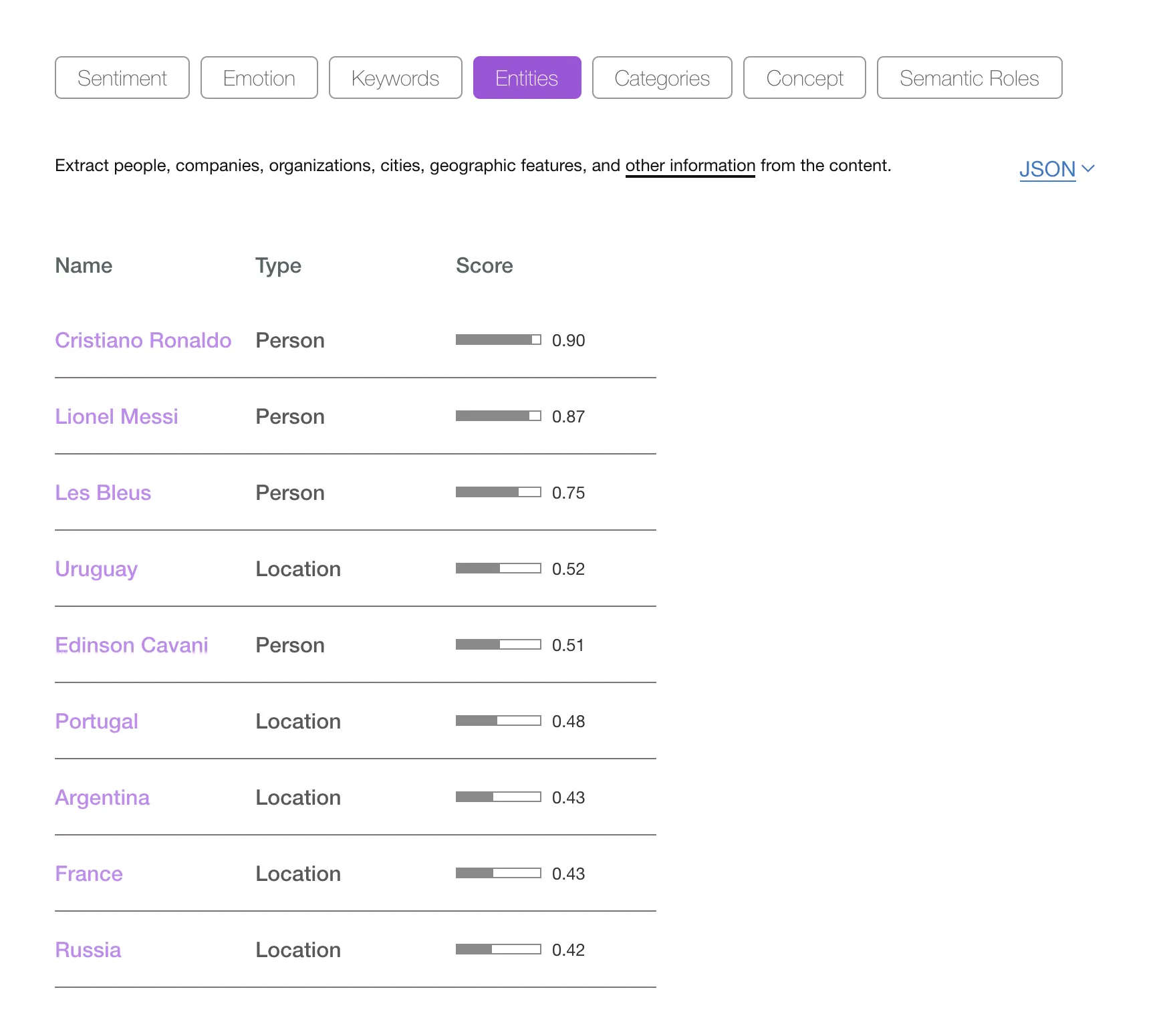The width and height of the screenshot is (1167, 1036).
Task: Switch to the Sentiment tab
Action: pos(122,78)
